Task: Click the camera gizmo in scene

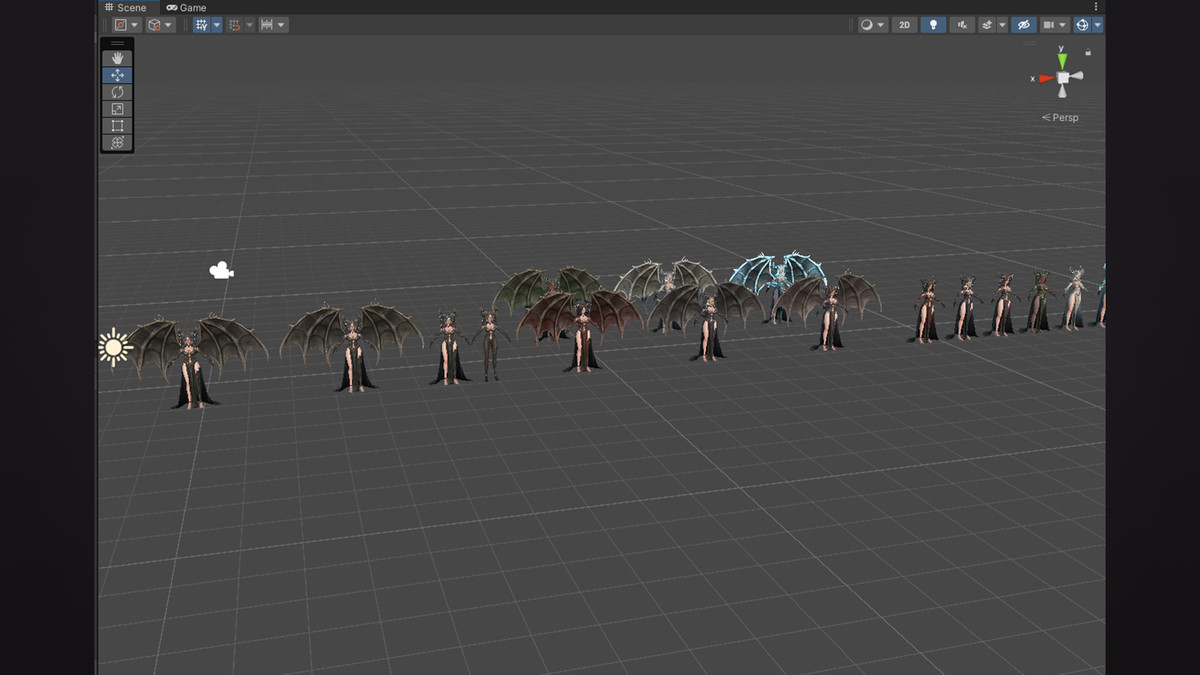Action: (x=221, y=270)
